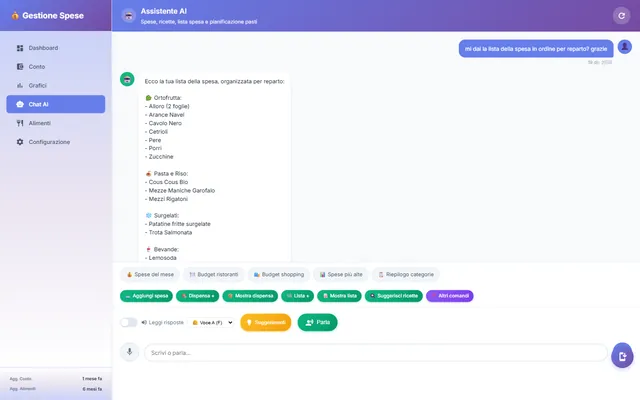Click the refresh chat icon in header
Screen dimensions: 640x400
[621, 16]
